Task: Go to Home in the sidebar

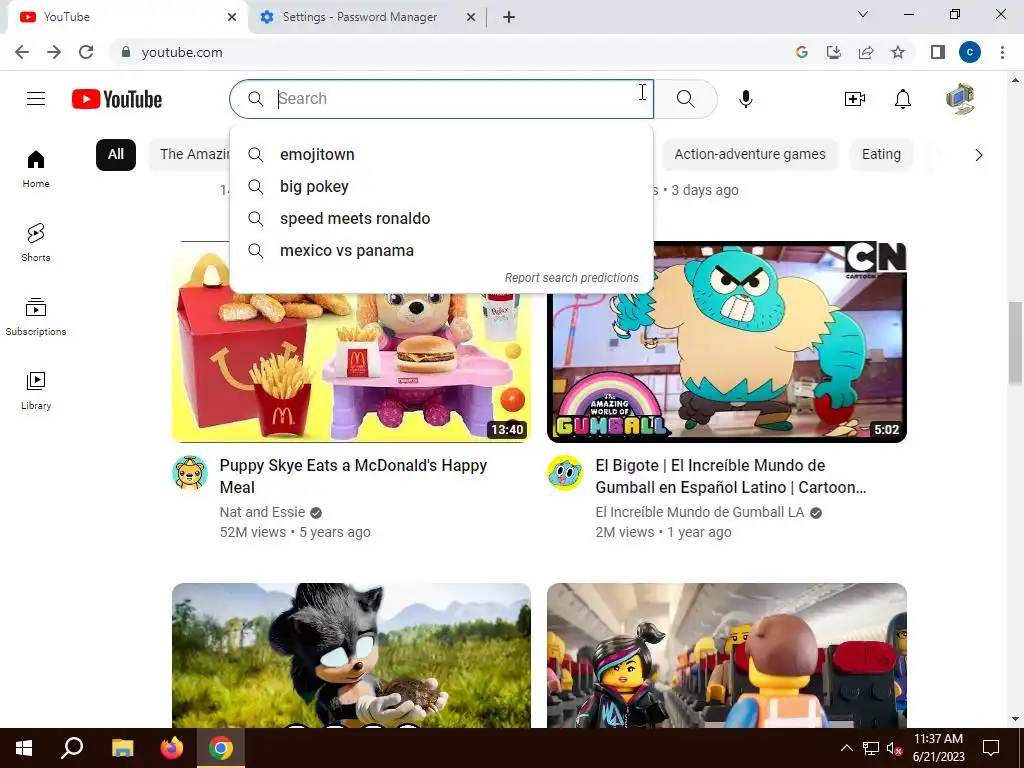Action: 36,168
